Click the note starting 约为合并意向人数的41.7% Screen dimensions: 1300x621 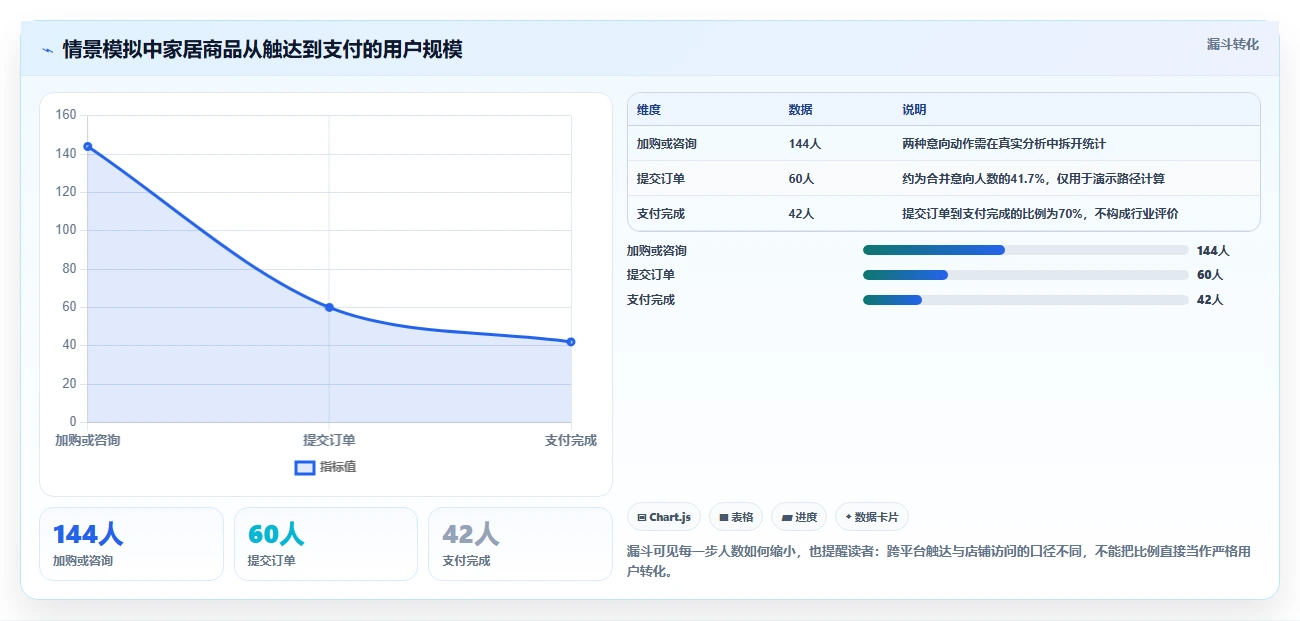click(1033, 179)
